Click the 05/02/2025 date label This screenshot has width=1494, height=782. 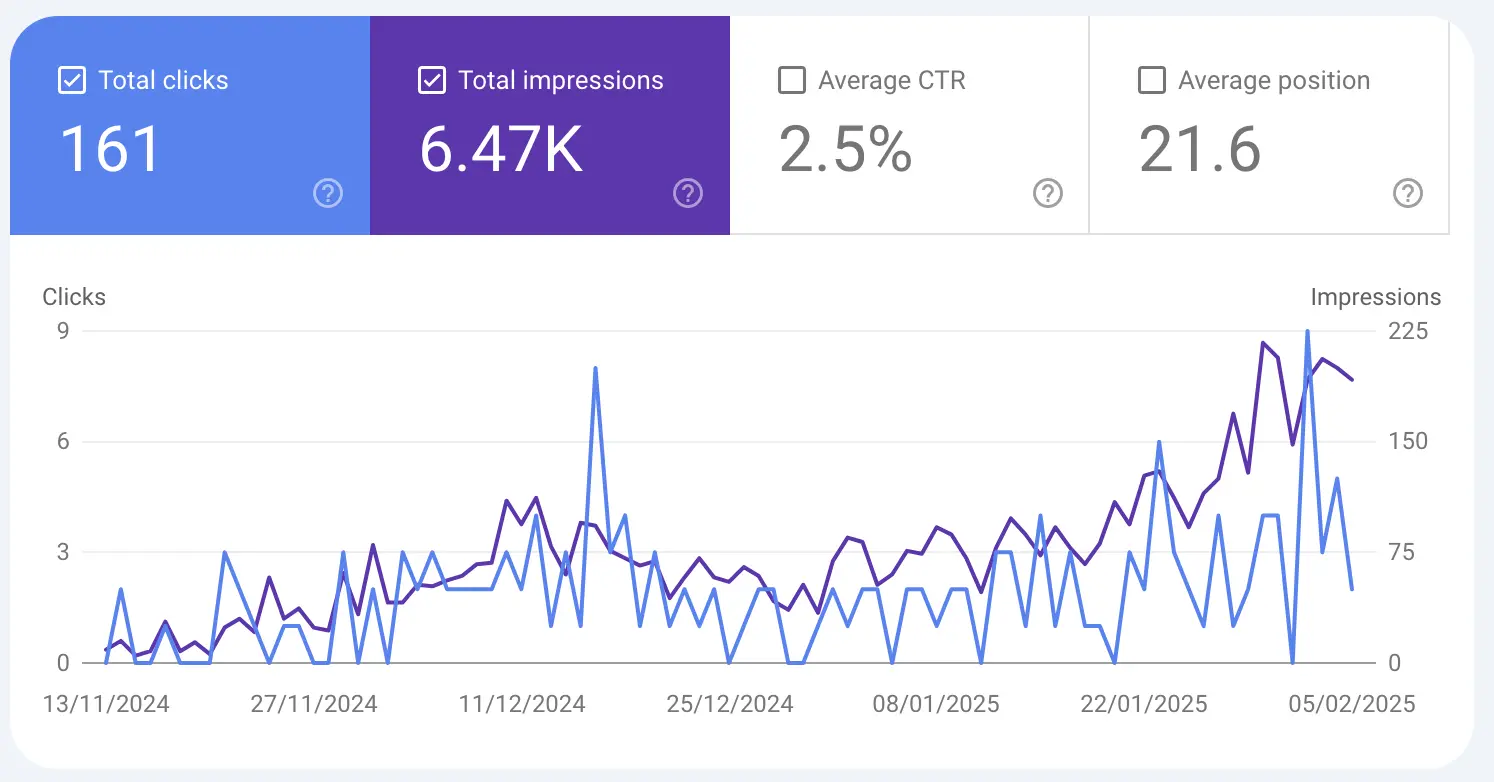click(1352, 704)
